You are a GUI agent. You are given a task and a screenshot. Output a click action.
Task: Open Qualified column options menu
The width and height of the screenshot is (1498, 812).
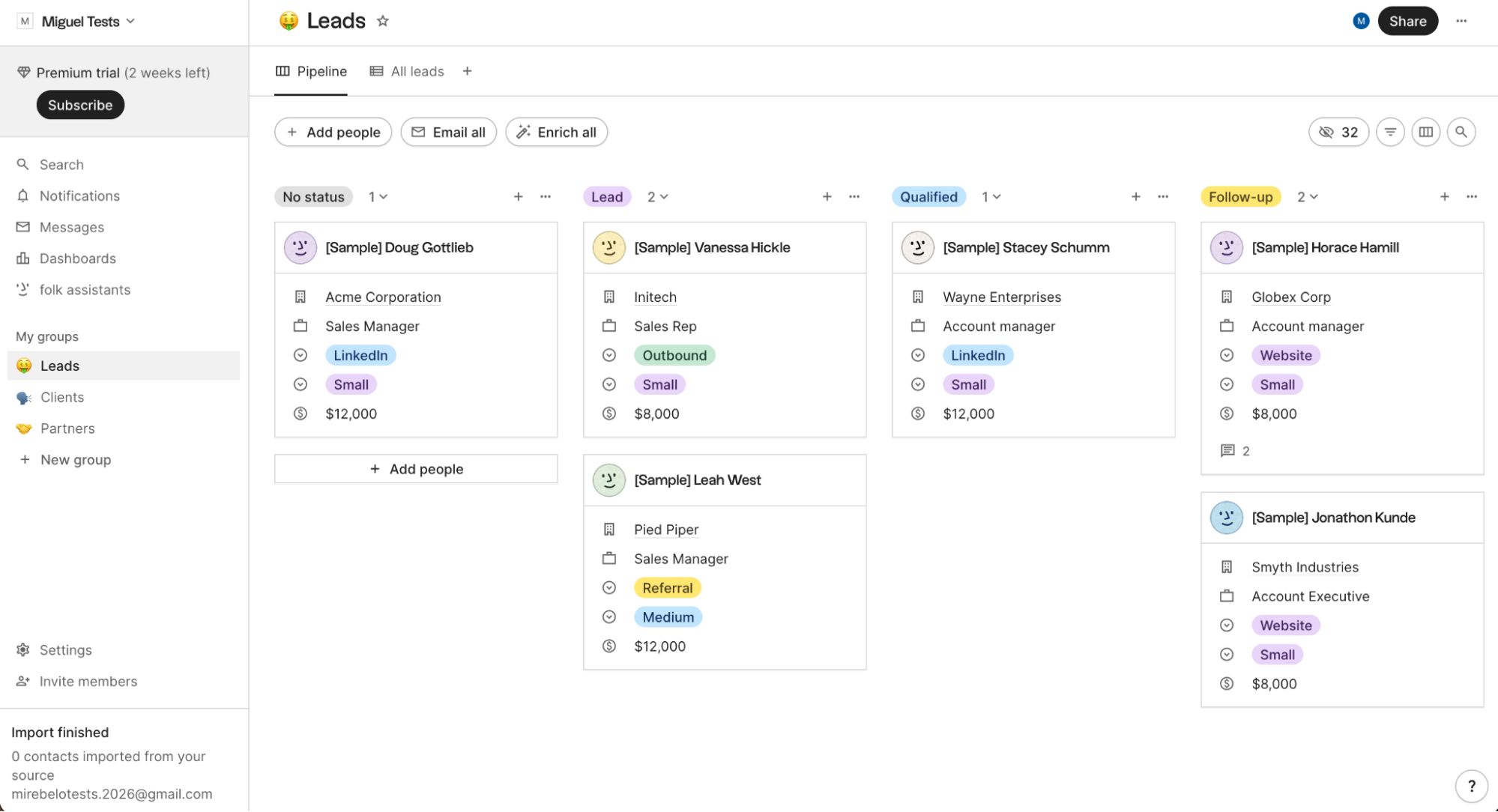tap(1163, 197)
